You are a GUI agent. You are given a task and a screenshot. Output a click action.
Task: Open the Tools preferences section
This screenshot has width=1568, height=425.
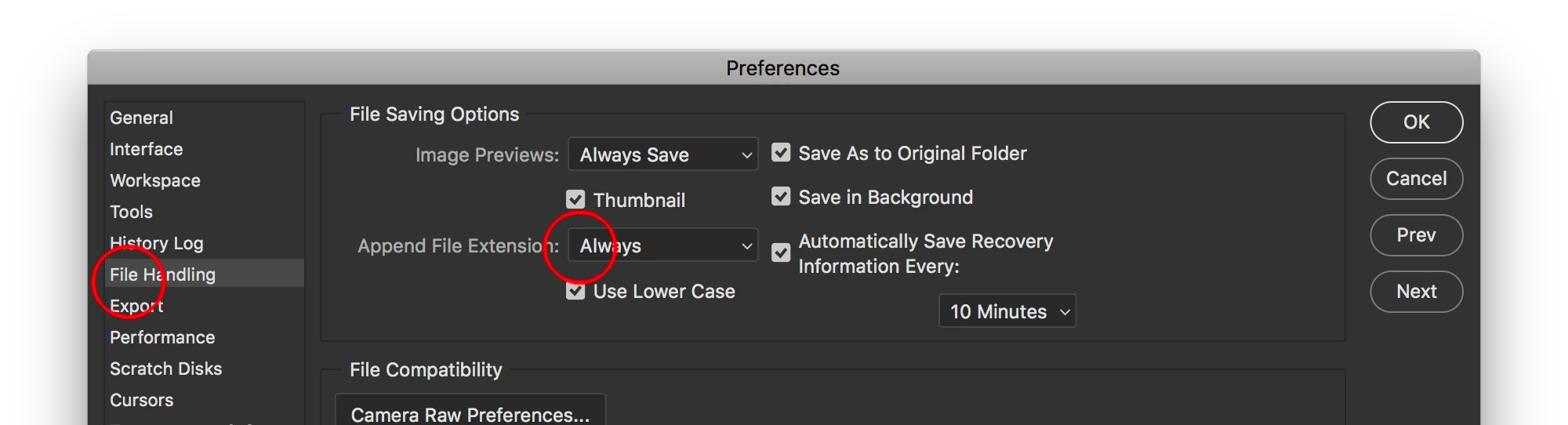click(131, 212)
